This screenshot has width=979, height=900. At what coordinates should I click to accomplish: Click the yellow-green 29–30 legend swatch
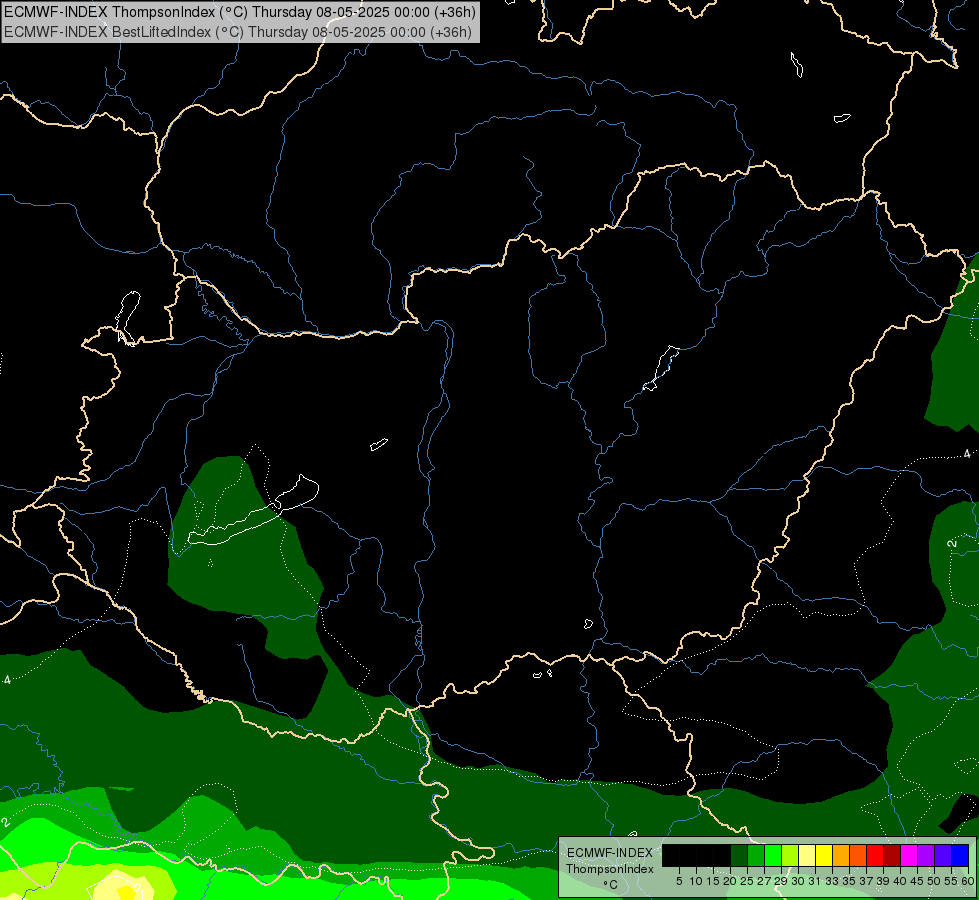[790, 855]
